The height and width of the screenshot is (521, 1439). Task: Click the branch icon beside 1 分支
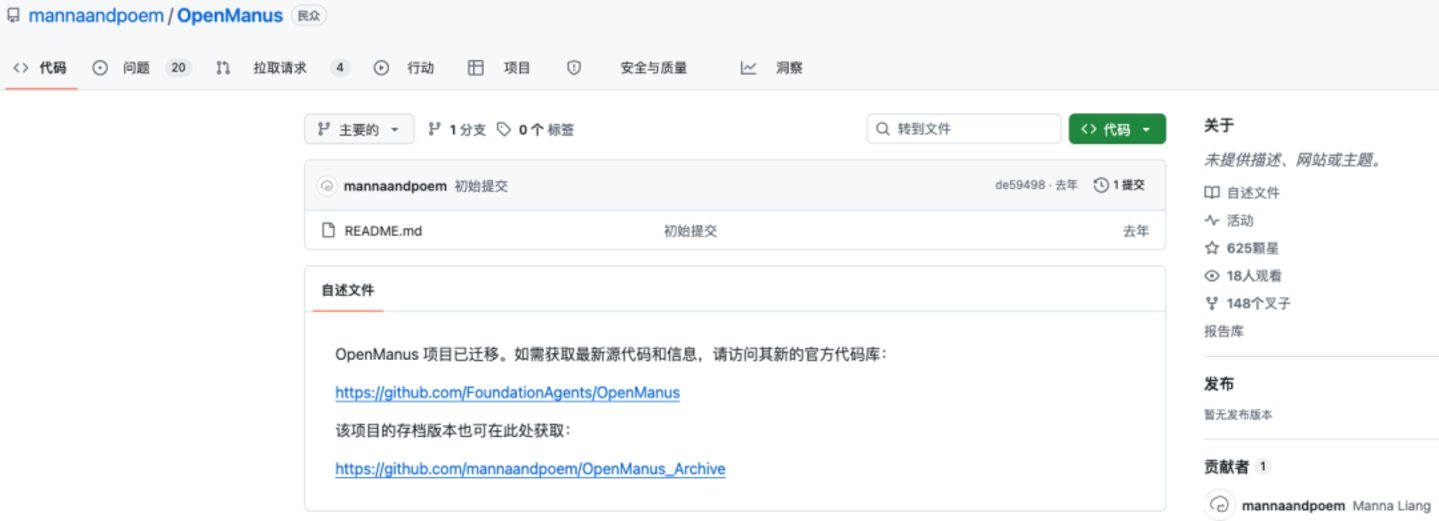(434, 130)
